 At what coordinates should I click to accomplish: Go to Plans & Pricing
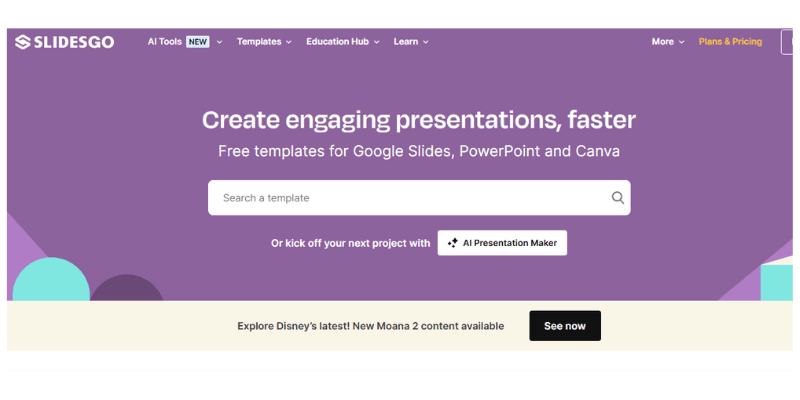tap(730, 42)
